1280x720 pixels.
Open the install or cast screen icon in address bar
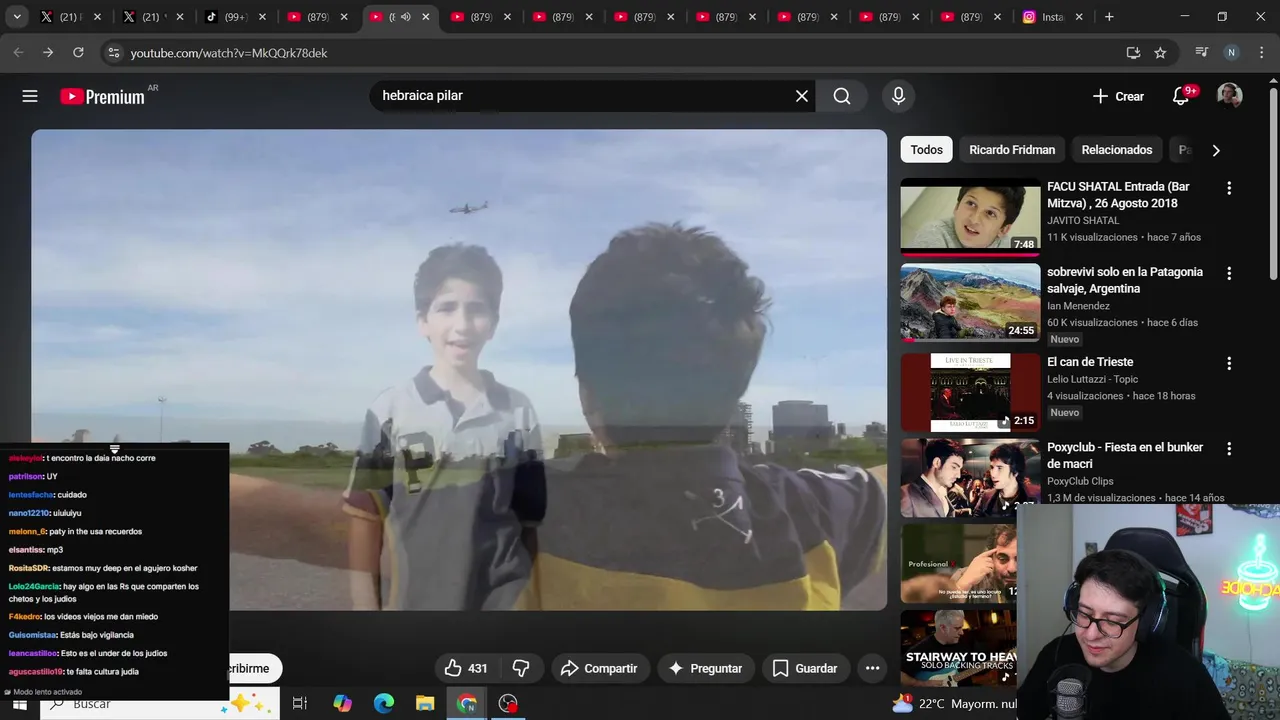1133,53
